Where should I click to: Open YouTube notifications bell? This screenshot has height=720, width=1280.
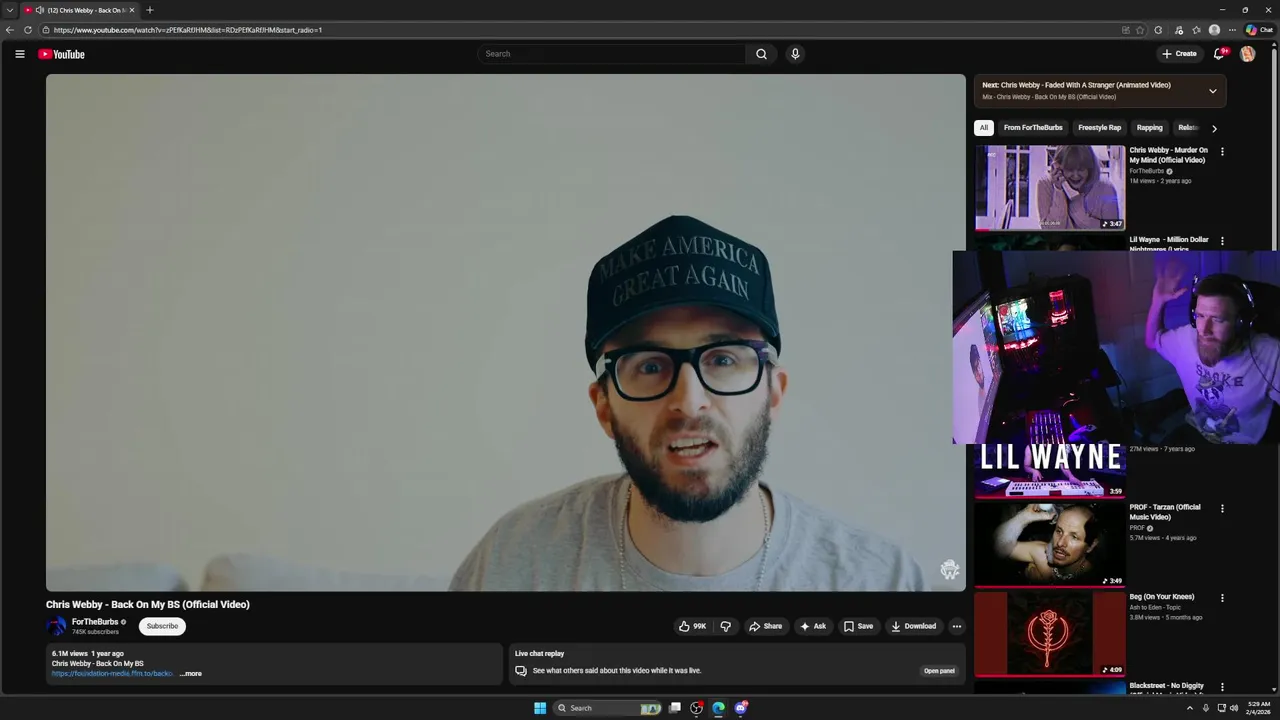pyautogui.click(x=1219, y=54)
